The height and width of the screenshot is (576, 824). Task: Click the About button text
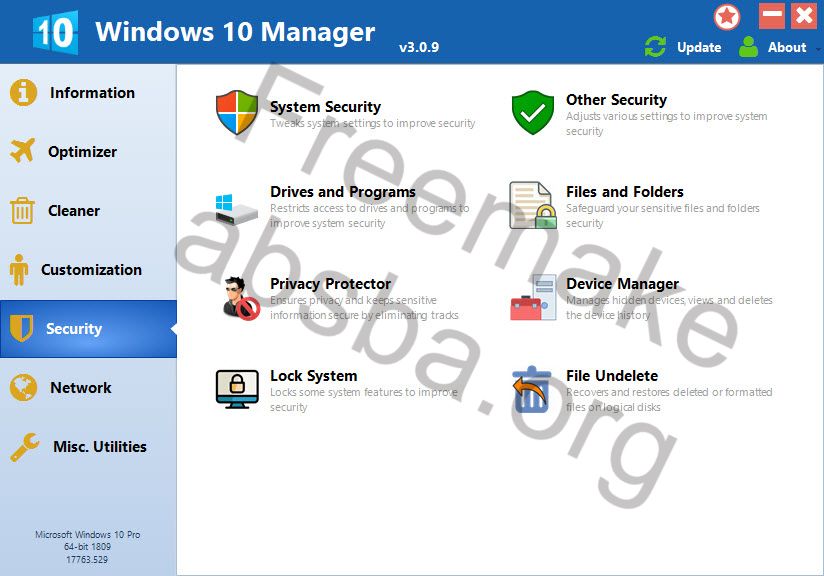click(787, 47)
